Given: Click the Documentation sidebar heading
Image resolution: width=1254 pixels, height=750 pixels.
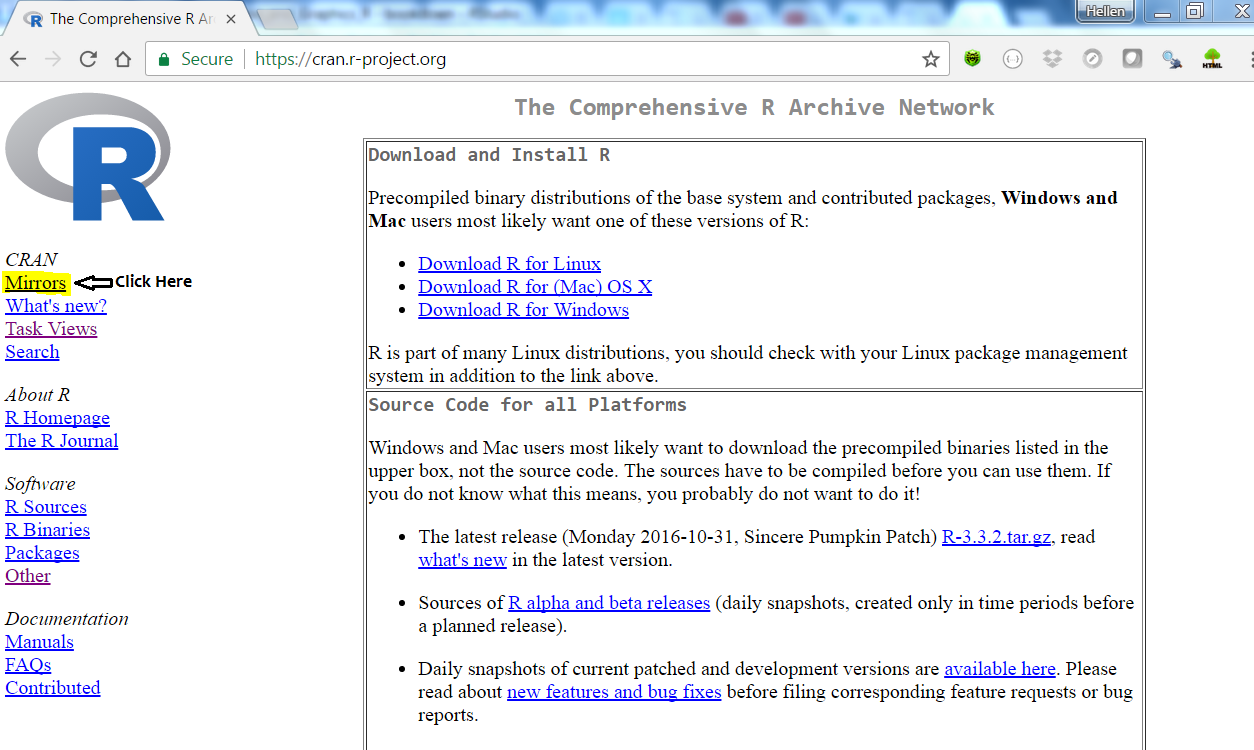Looking at the screenshot, I should [x=67, y=619].
